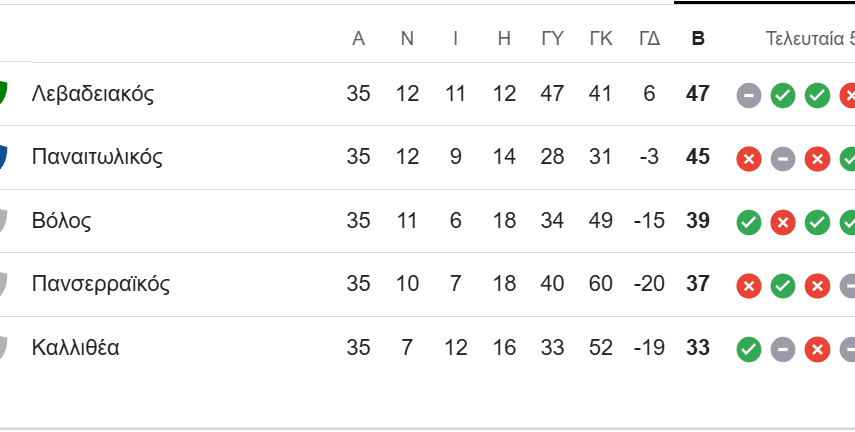Click the grey Καλλιθέα team crest
This screenshot has width=855, height=432.
pos(3,348)
